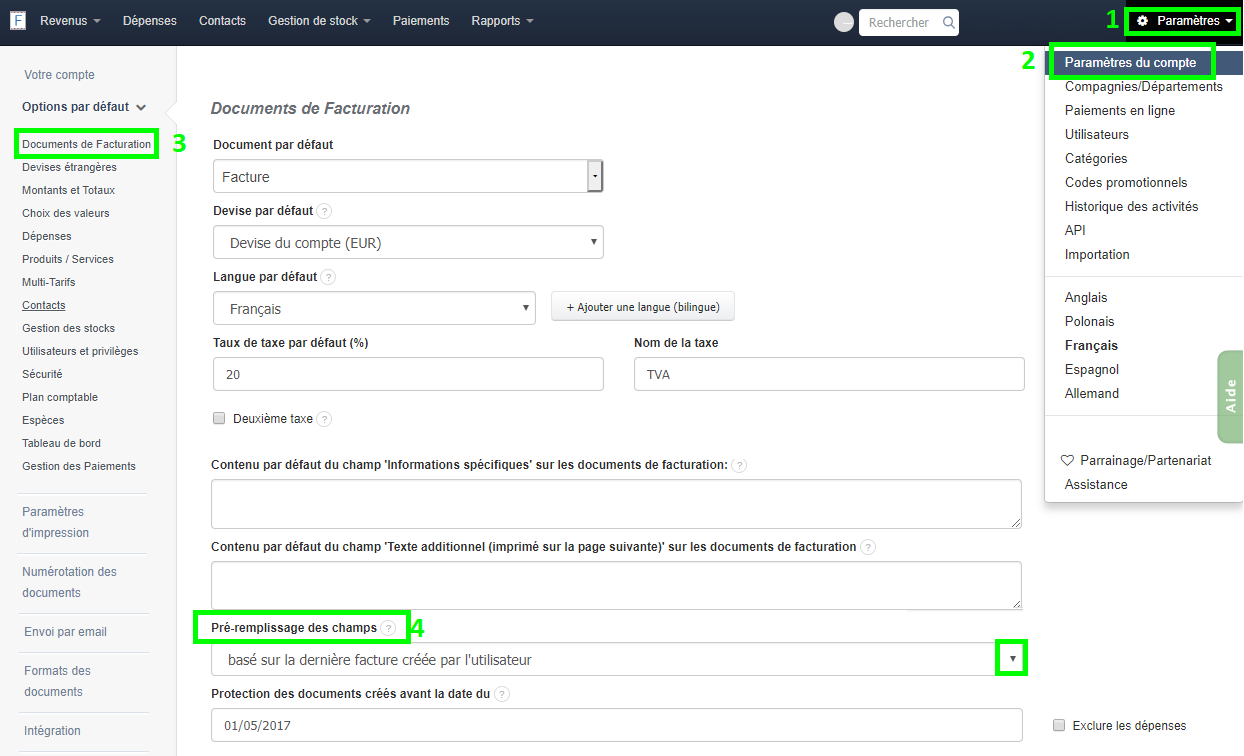Open the Contacts menu in the navbar
The height and width of the screenshot is (756, 1244).
pos(222,21)
